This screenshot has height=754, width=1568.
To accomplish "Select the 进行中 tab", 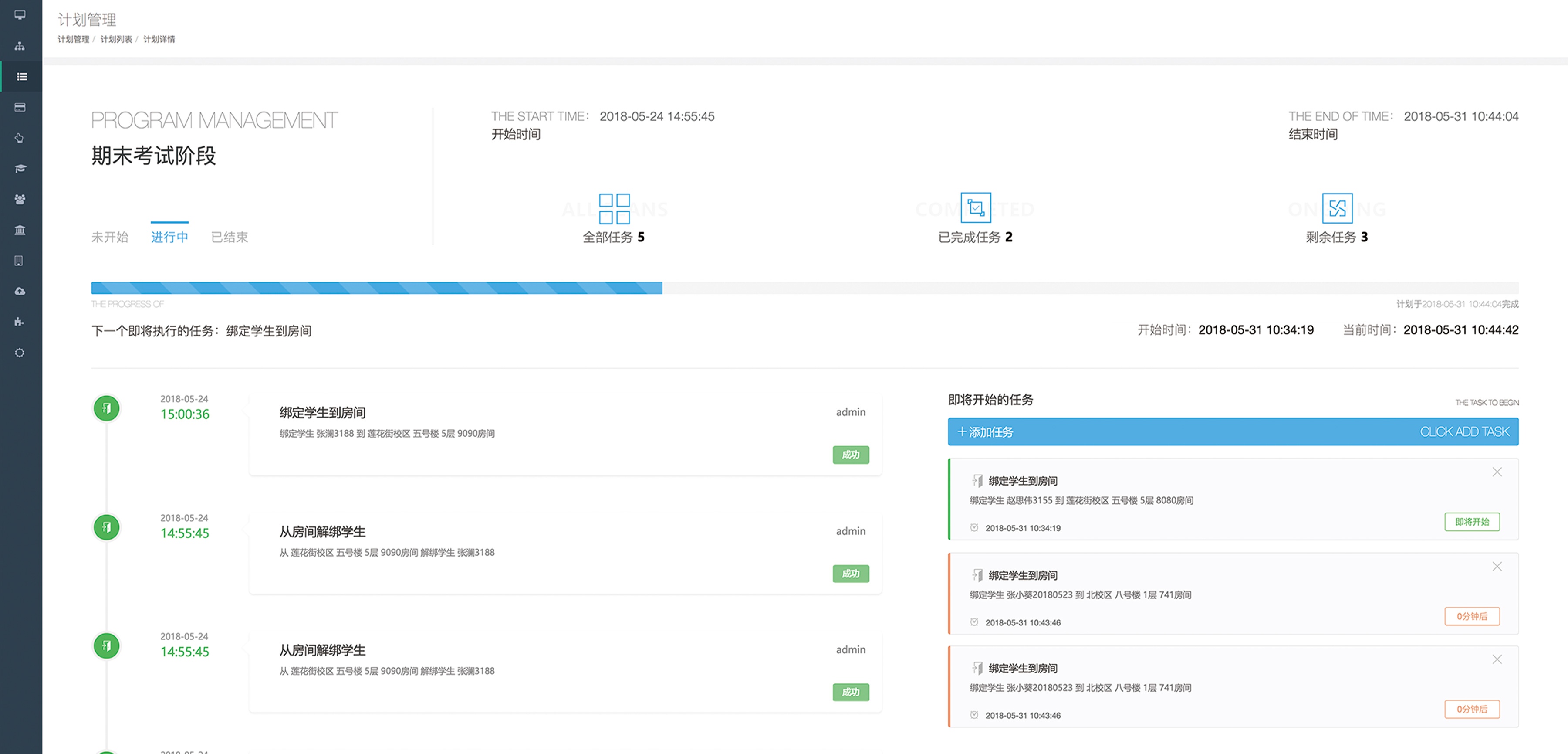I will pyautogui.click(x=169, y=237).
